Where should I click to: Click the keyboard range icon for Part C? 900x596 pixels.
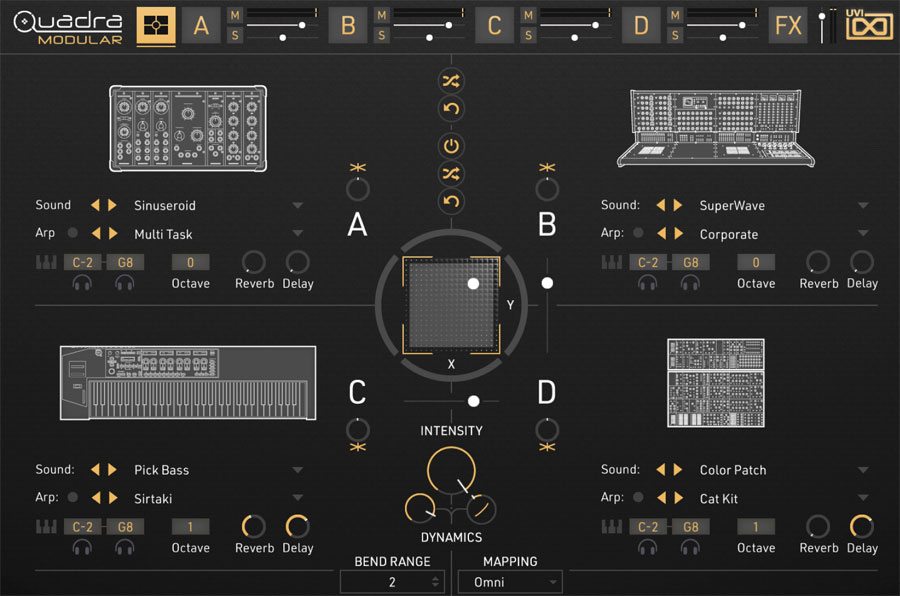[x=47, y=526]
